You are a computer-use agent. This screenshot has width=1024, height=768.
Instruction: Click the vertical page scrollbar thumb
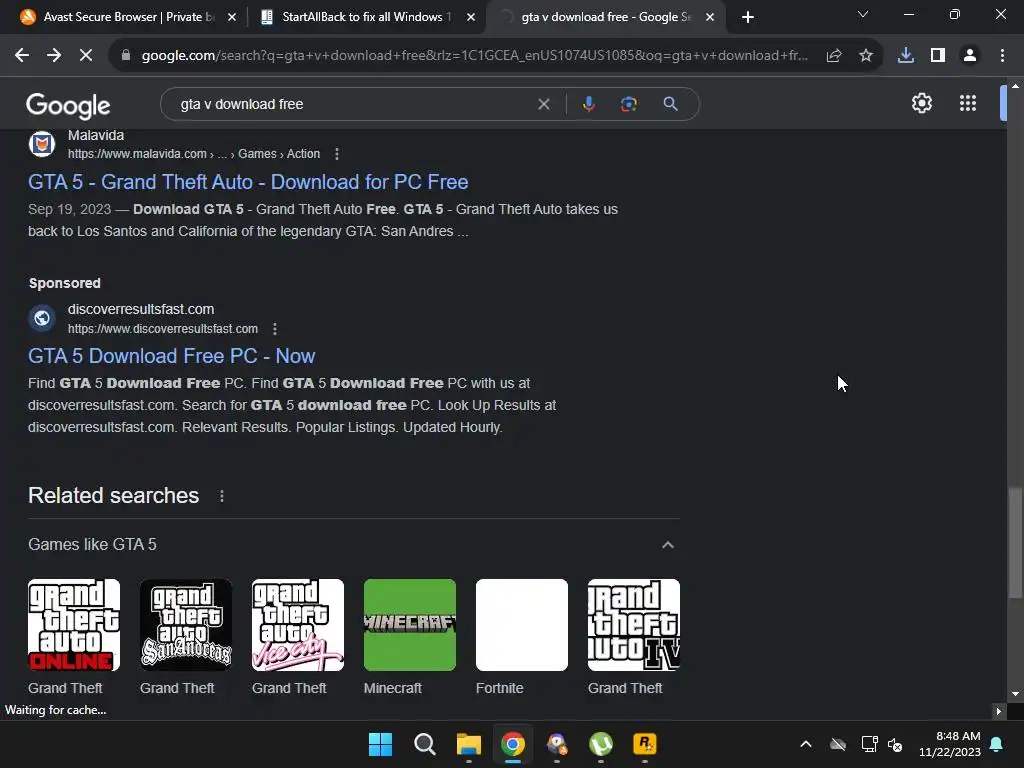click(1014, 542)
